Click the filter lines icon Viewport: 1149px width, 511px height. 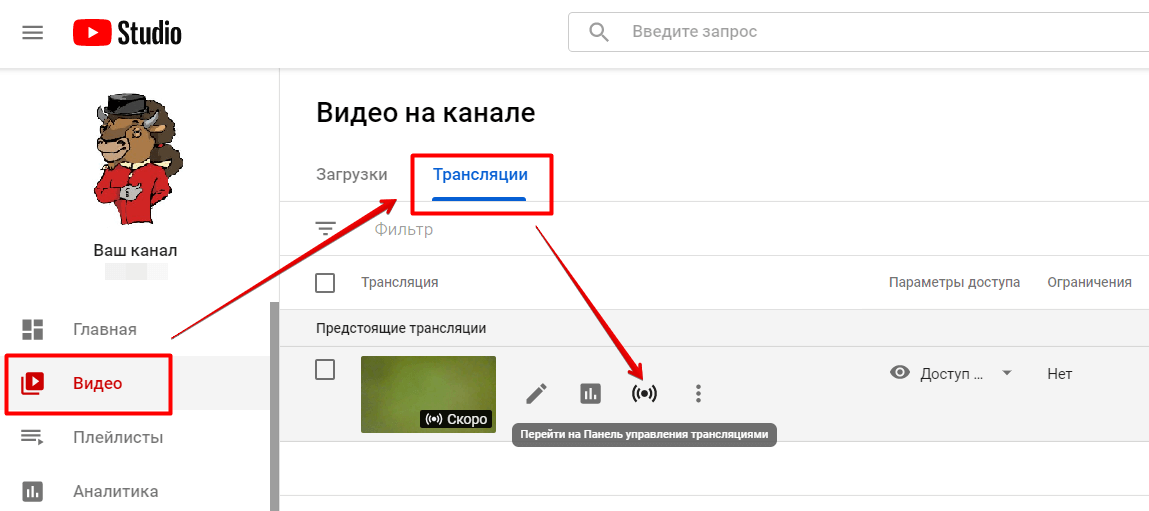325,229
